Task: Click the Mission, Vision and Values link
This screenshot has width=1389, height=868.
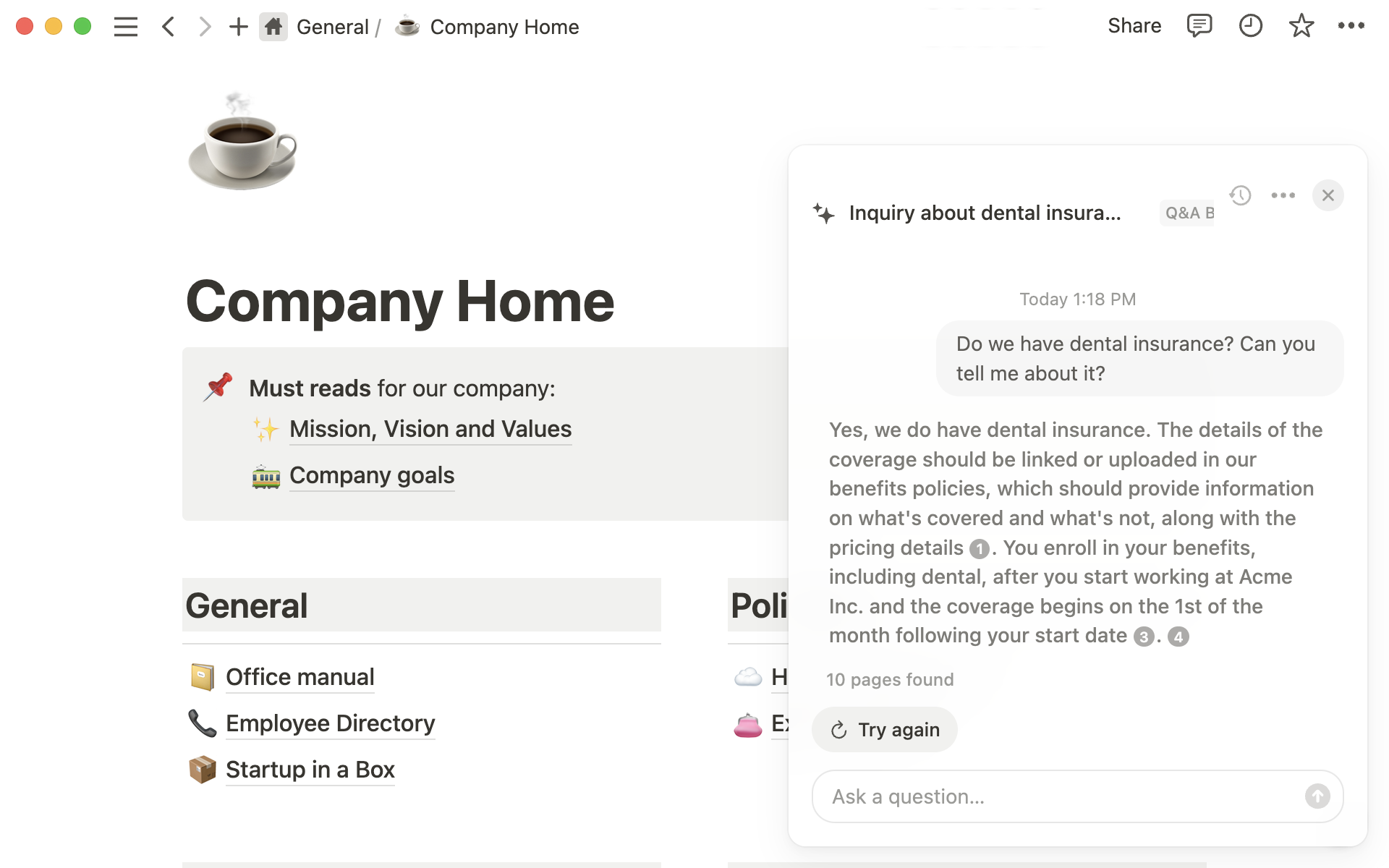Action: [429, 429]
